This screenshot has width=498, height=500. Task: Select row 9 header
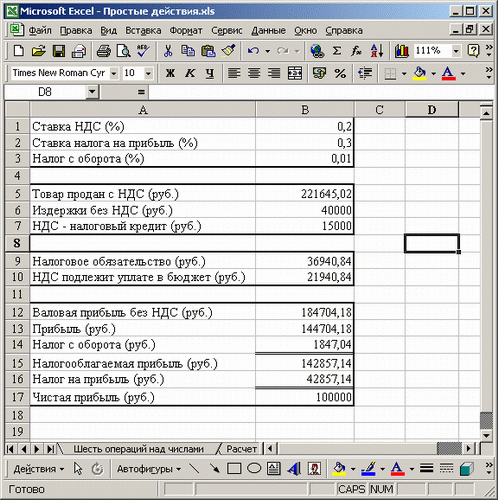[17, 261]
